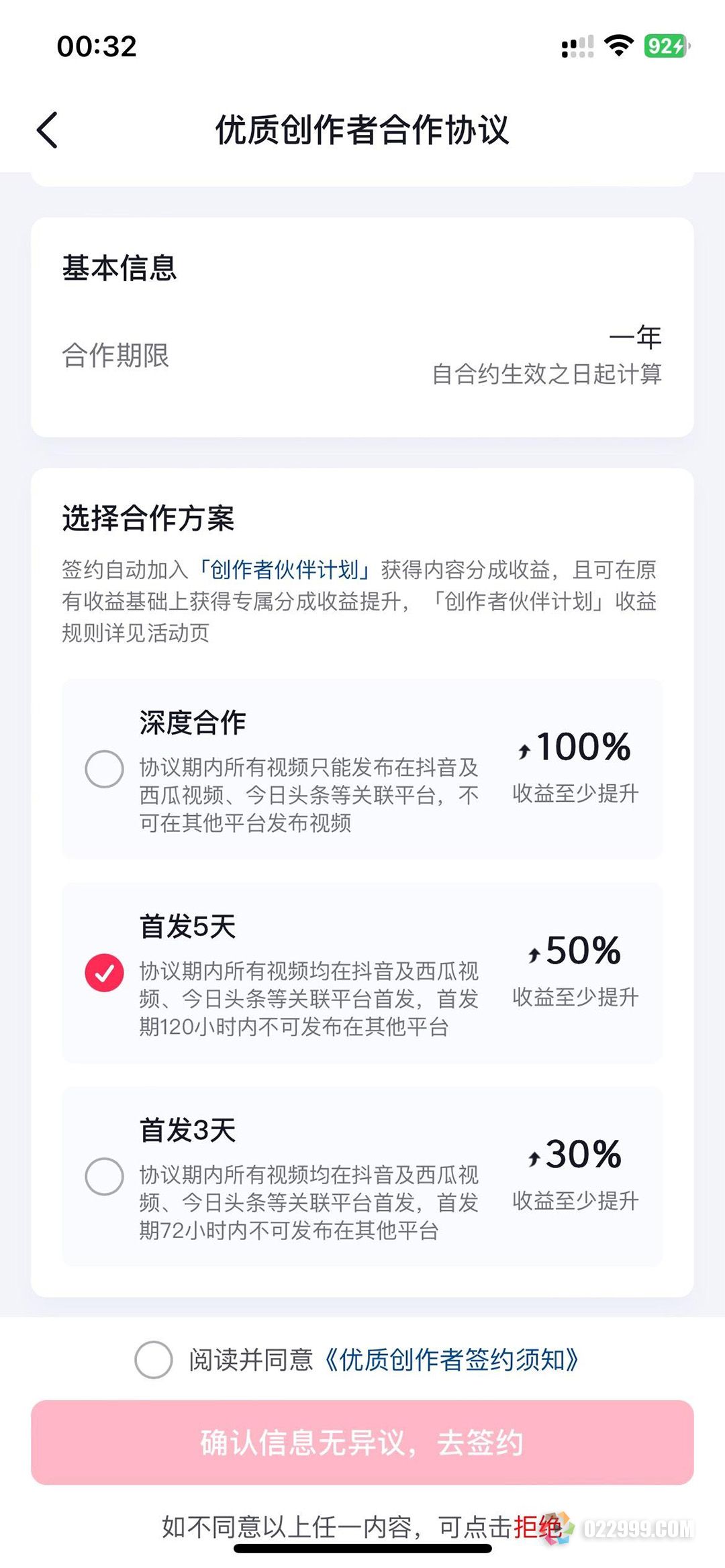Toggle the checked 首发5天 radio button
Image resolution: width=725 pixels, height=1568 pixels.
104,972
